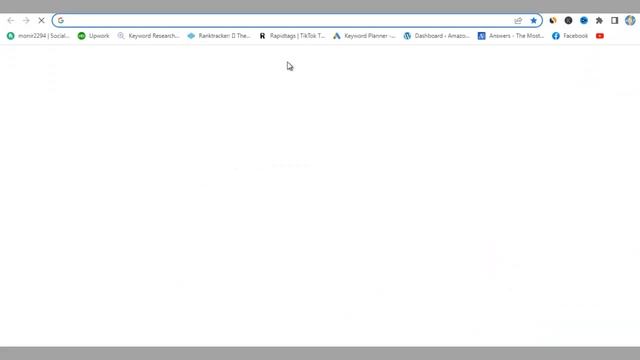640x360 pixels.
Task: Open the Keyword Planner bookmark
Action: click(x=364, y=36)
